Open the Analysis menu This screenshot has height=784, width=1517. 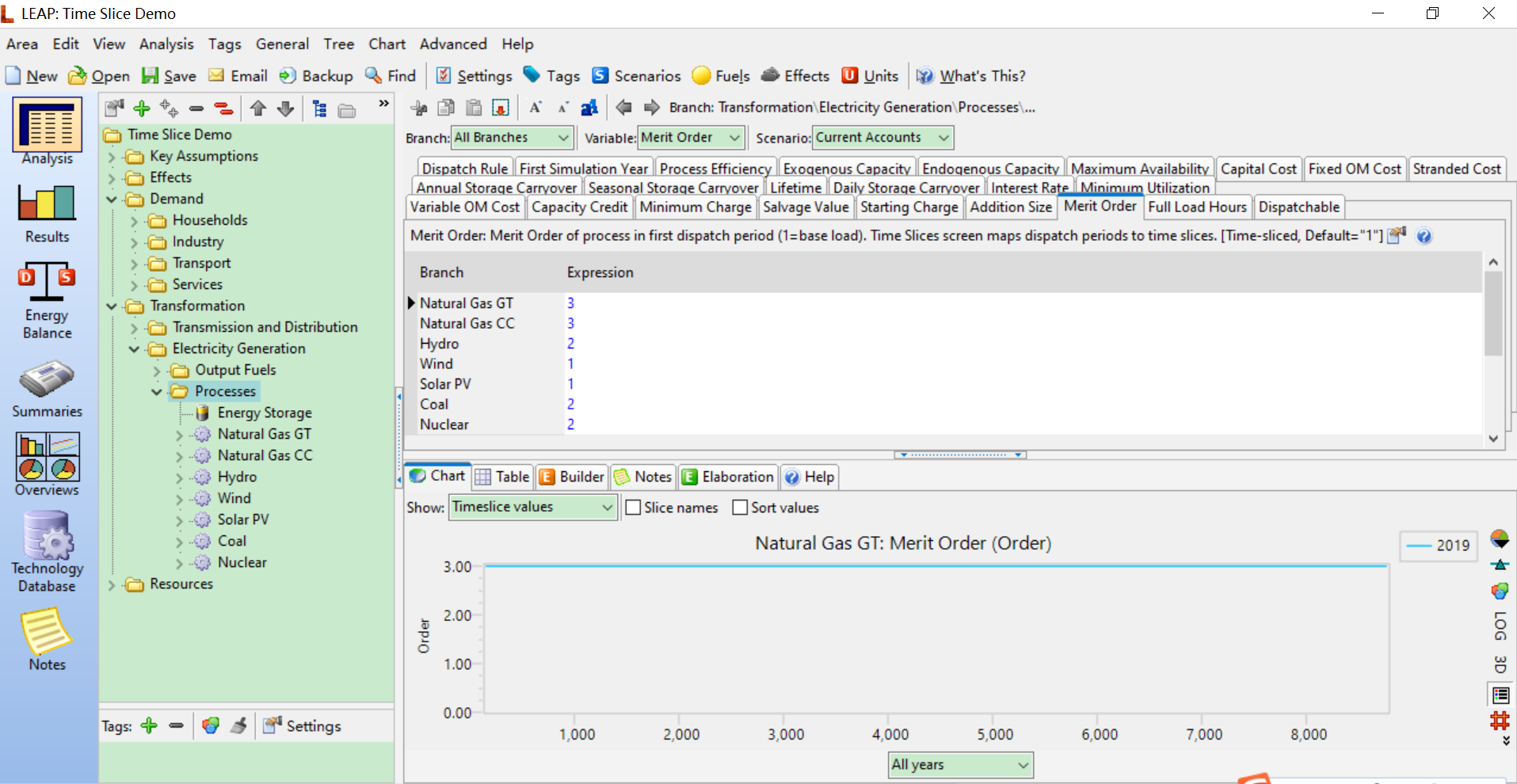point(166,44)
